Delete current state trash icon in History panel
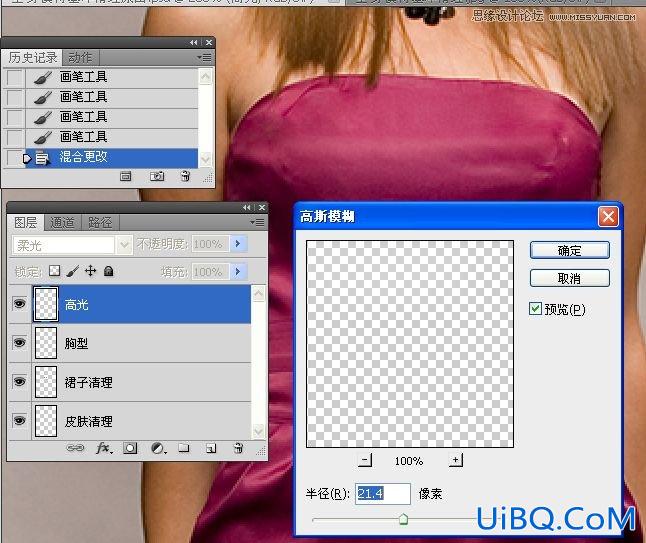This screenshot has width=646, height=543. 185,176
